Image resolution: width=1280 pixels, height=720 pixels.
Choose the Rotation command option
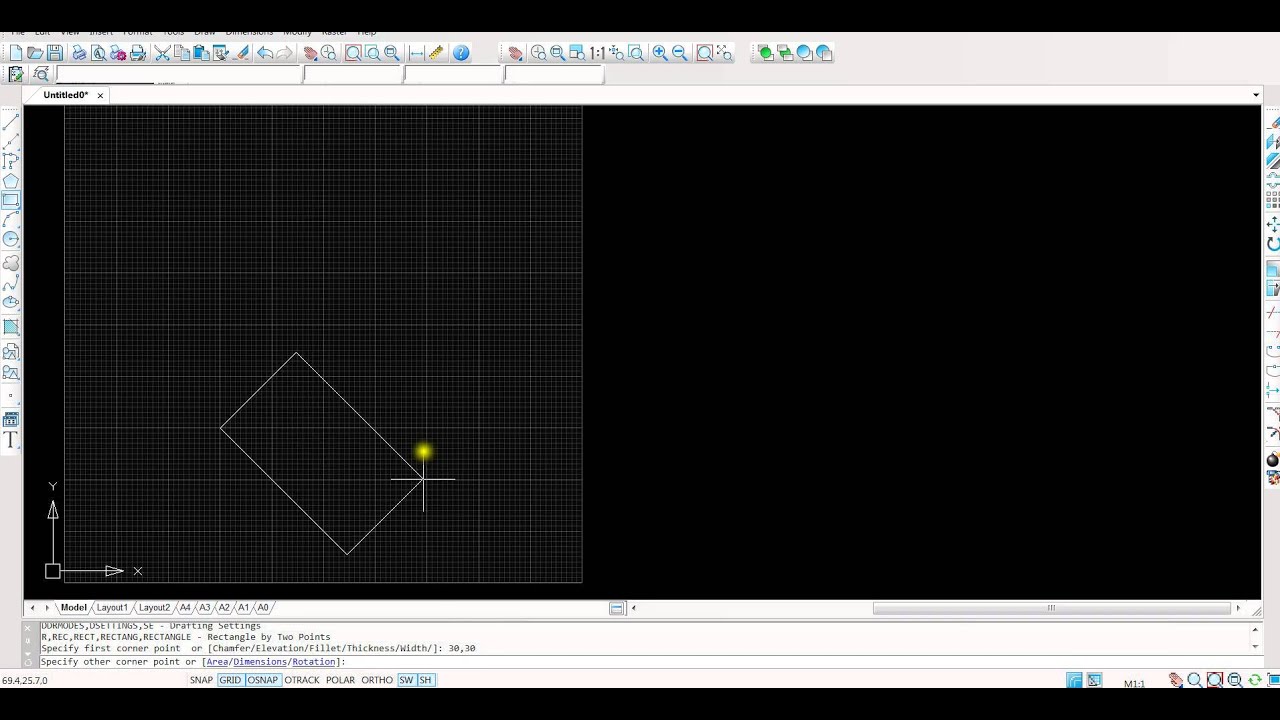314,662
